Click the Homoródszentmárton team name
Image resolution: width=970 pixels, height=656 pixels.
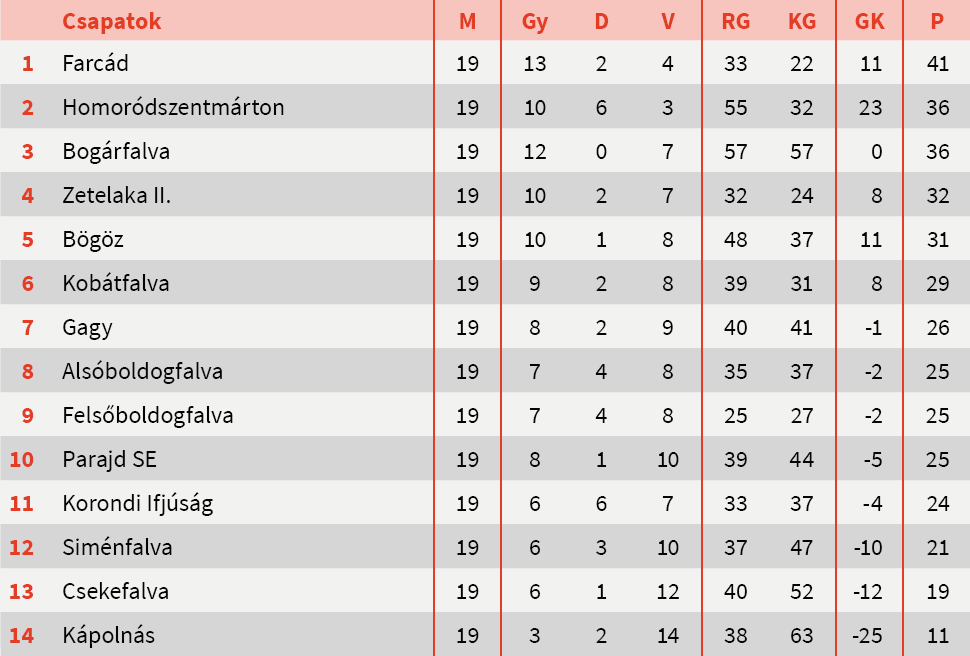pyautogui.click(x=173, y=108)
